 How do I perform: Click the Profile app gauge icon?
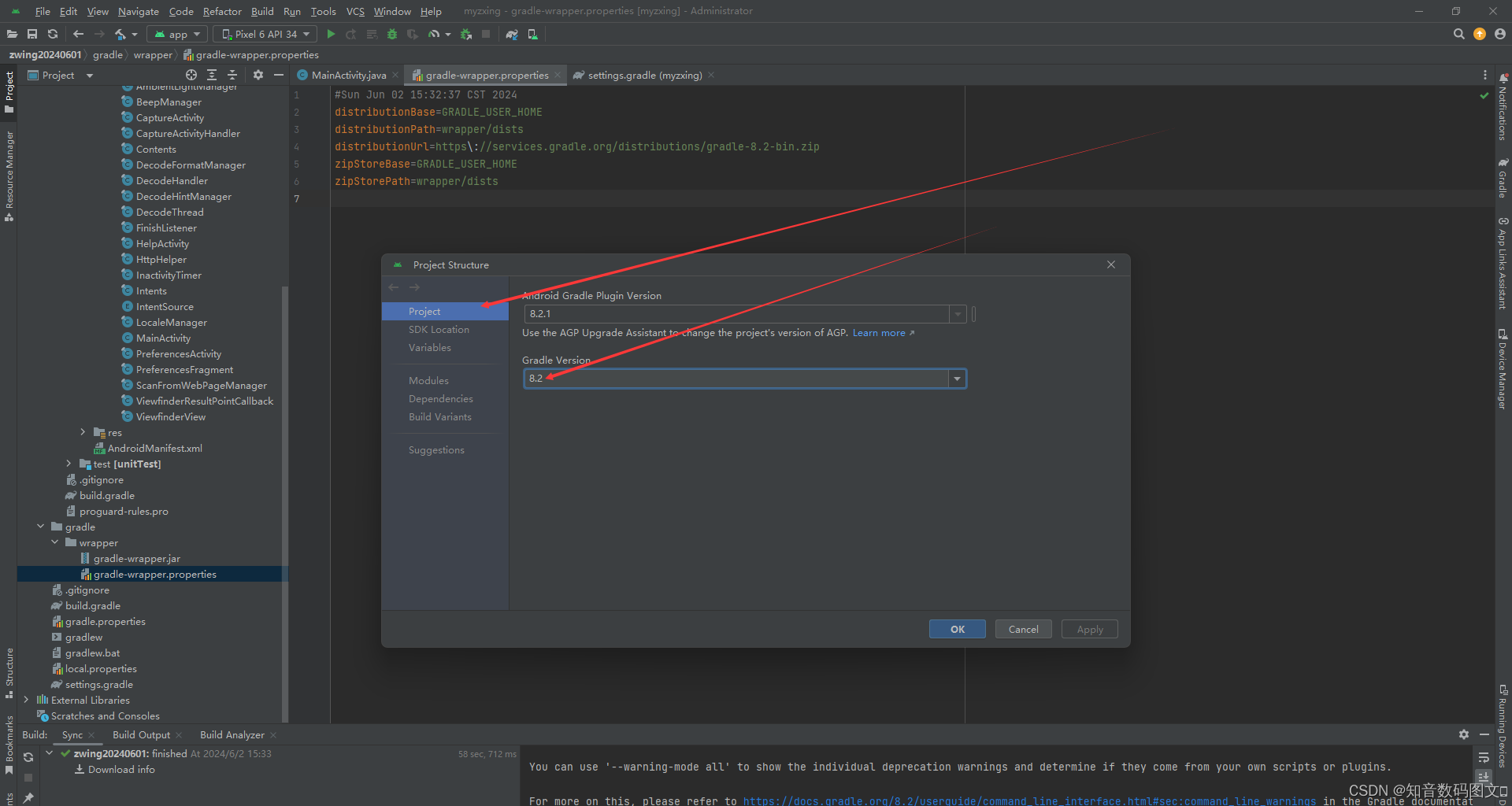point(434,34)
